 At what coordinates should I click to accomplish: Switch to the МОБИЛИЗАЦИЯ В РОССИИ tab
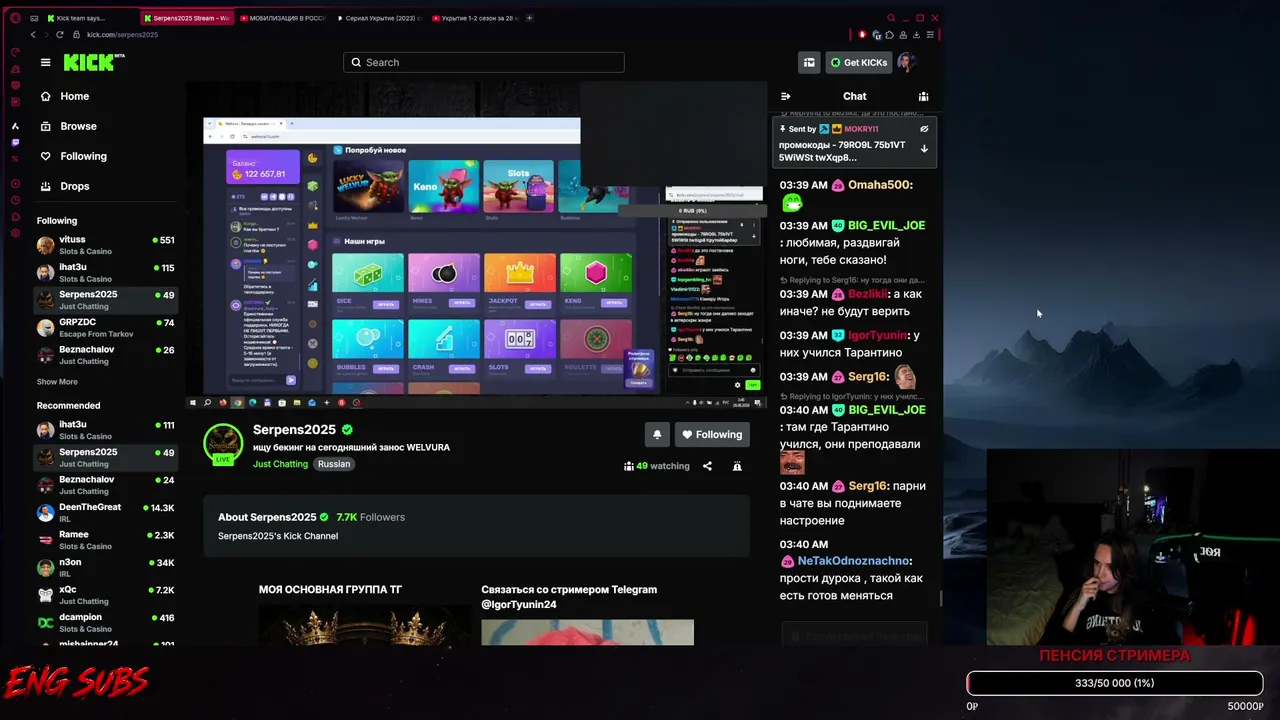(x=283, y=18)
